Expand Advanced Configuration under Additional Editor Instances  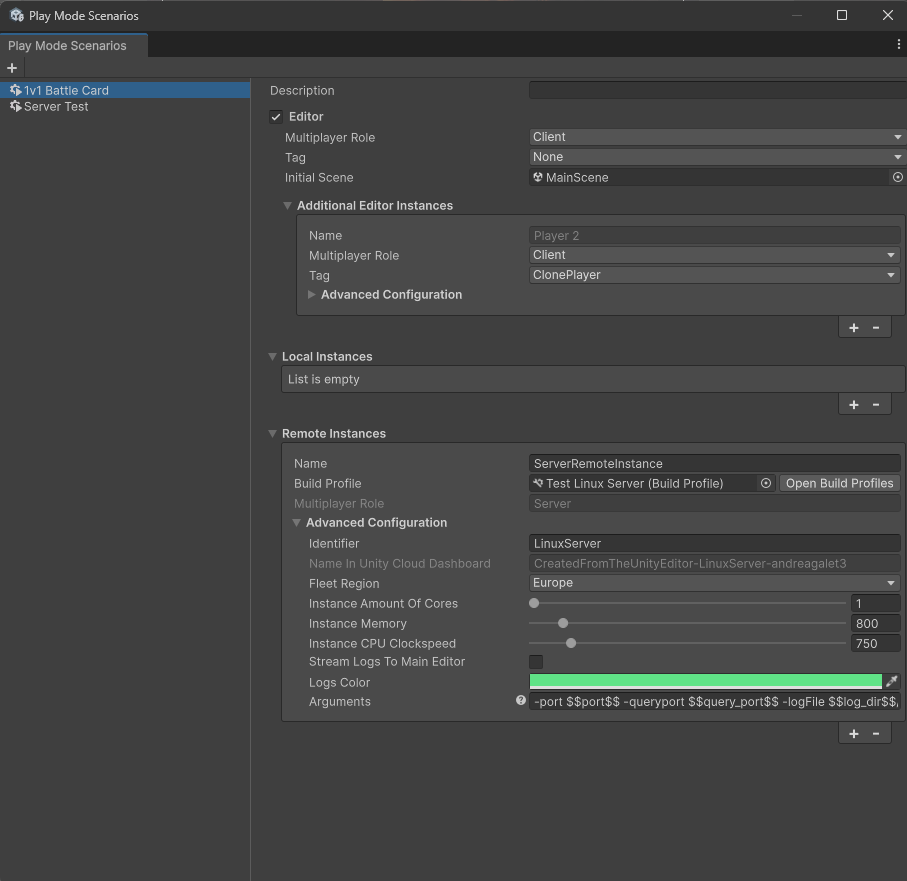pos(312,294)
